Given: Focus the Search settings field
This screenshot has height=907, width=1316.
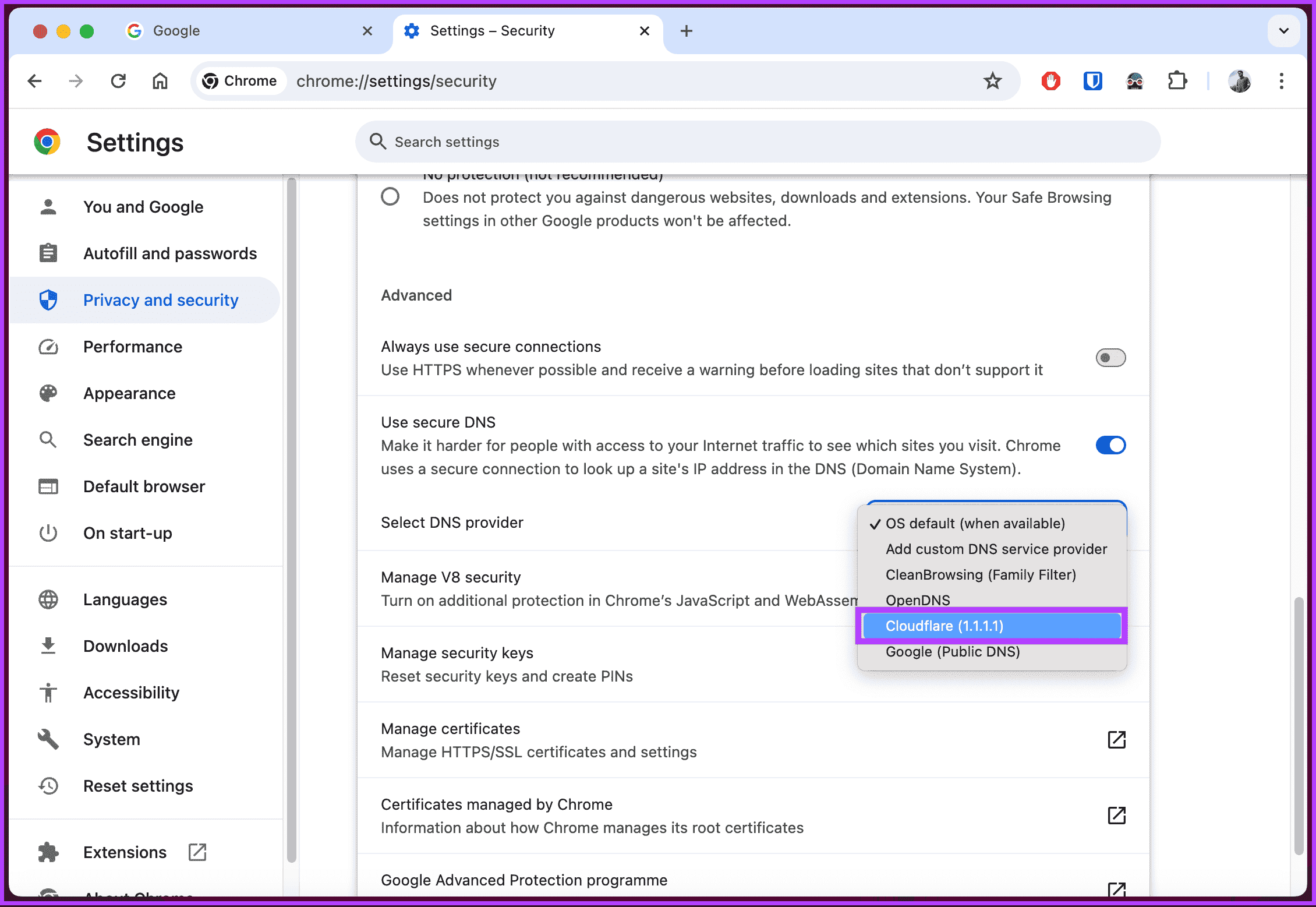Looking at the screenshot, I should coord(758,142).
